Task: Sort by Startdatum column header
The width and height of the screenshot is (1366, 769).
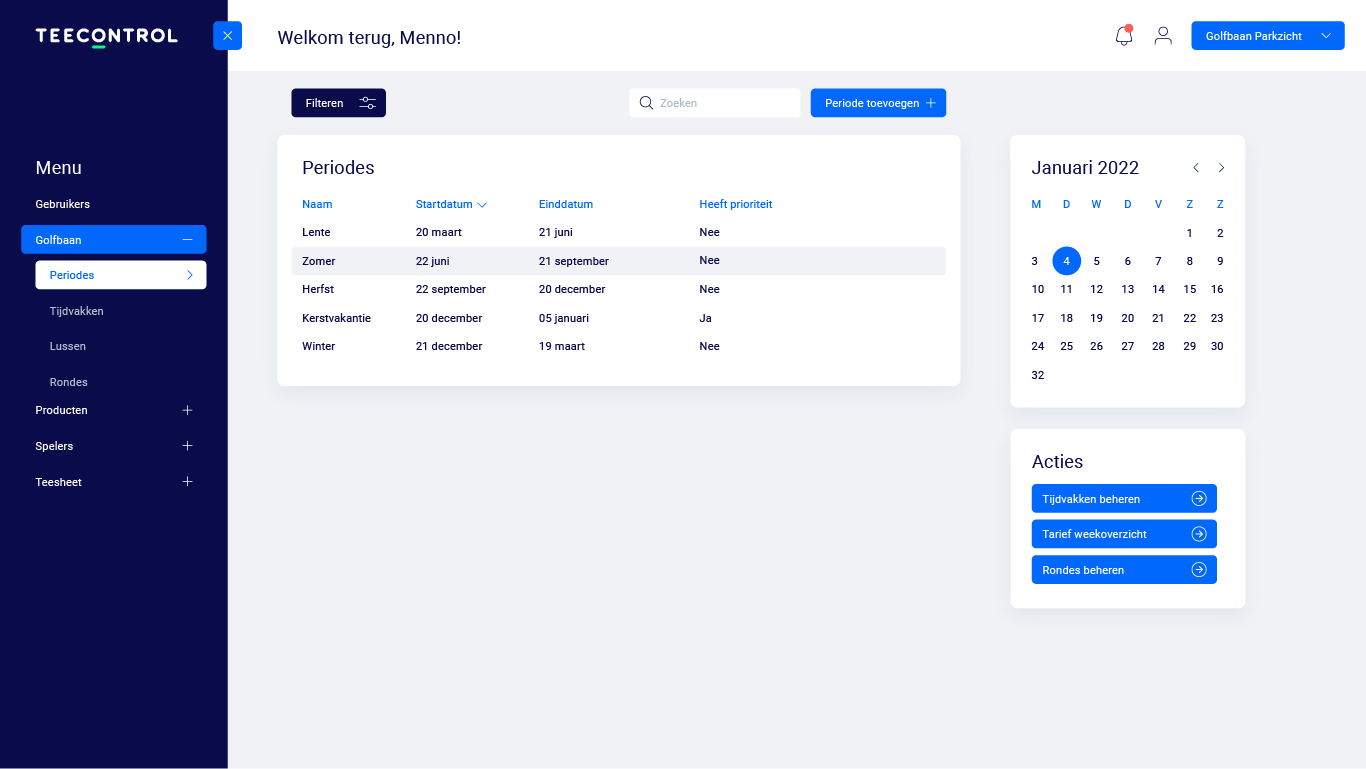Action: [451, 204]
